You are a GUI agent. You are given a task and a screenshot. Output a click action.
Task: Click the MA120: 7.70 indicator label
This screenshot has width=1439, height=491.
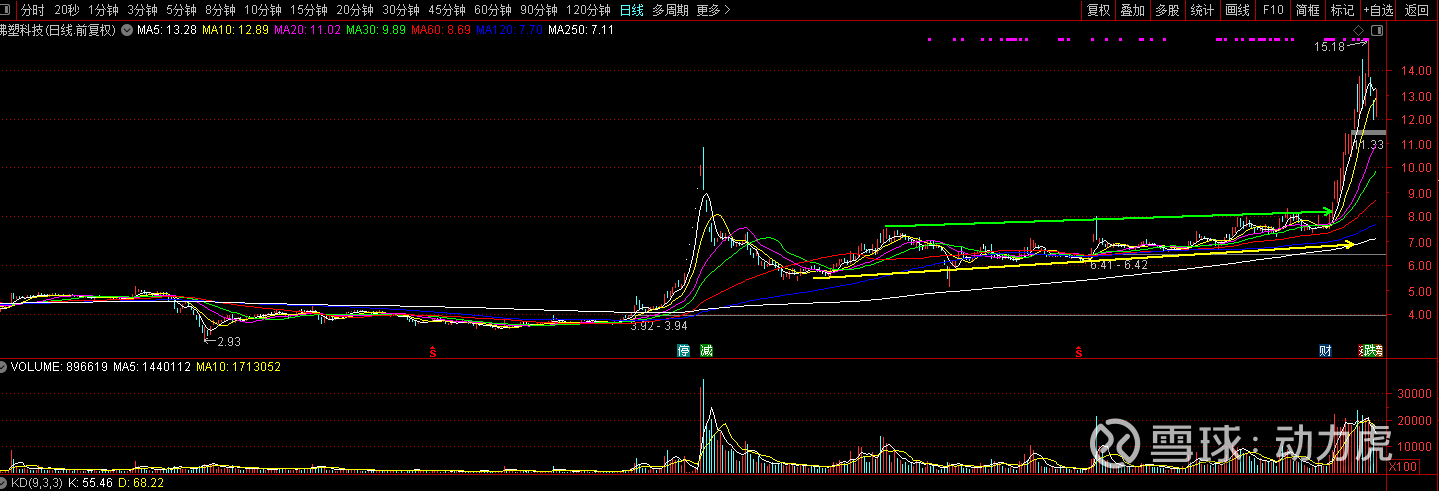point(509,30)
